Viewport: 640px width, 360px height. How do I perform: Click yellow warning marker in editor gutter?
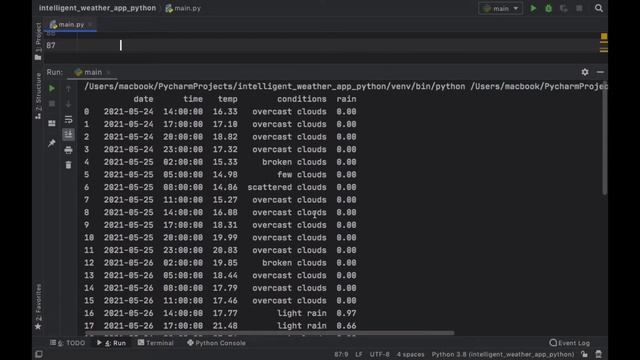pyautogui.click(x=604, y=36)
